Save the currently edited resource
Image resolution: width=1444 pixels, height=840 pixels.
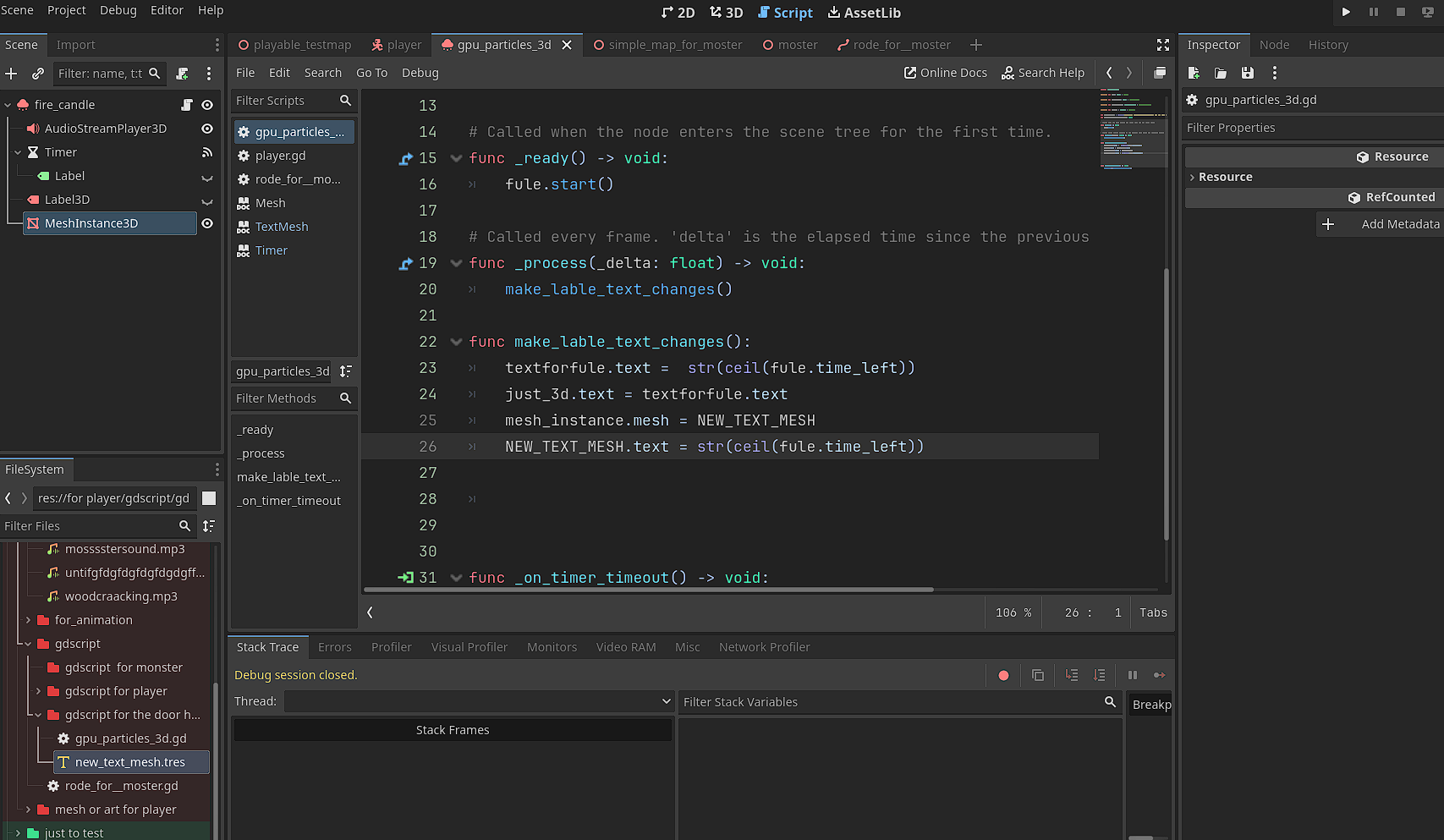[x=1248, y=73]
